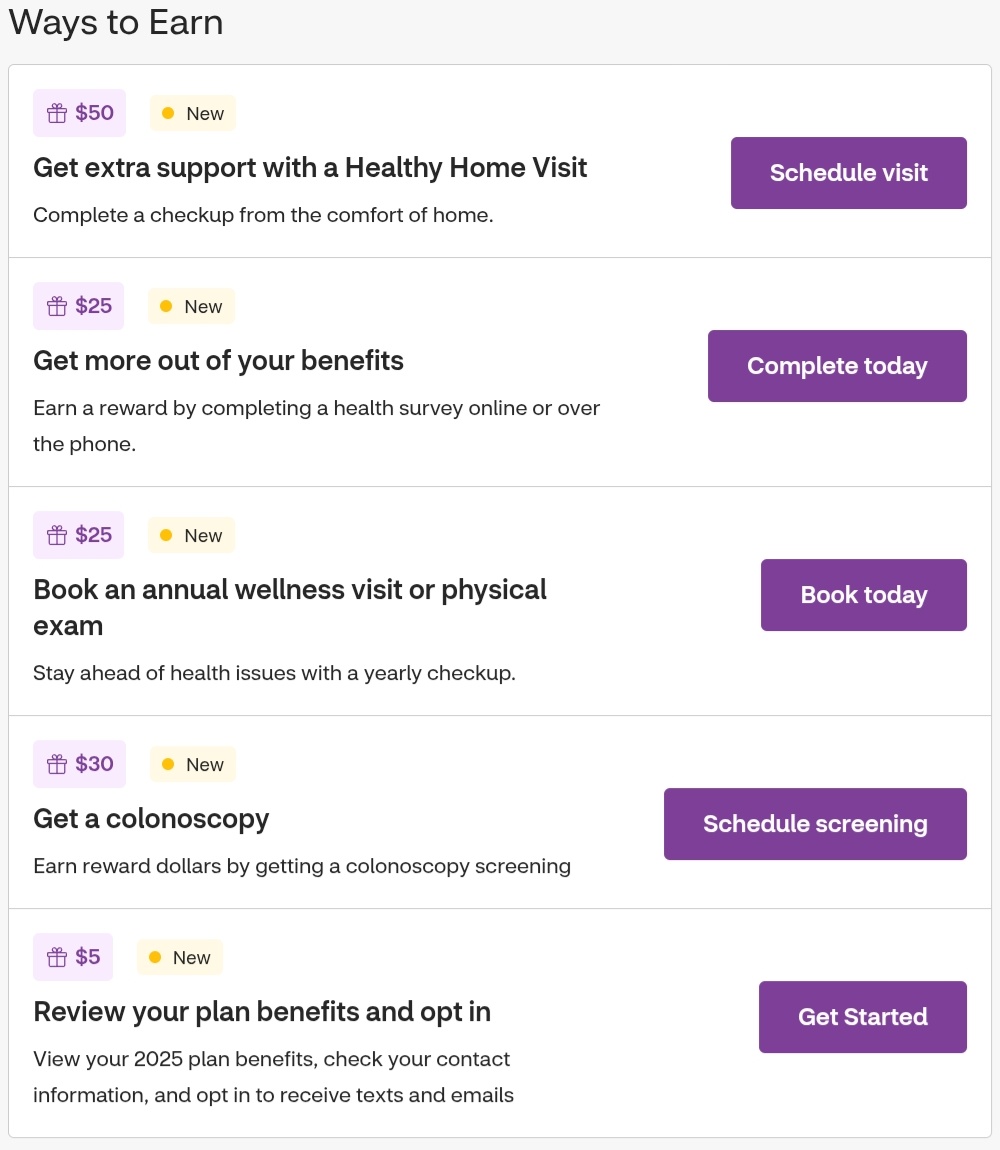Click yellow New badge on colonoscopy card

point(193,764)
